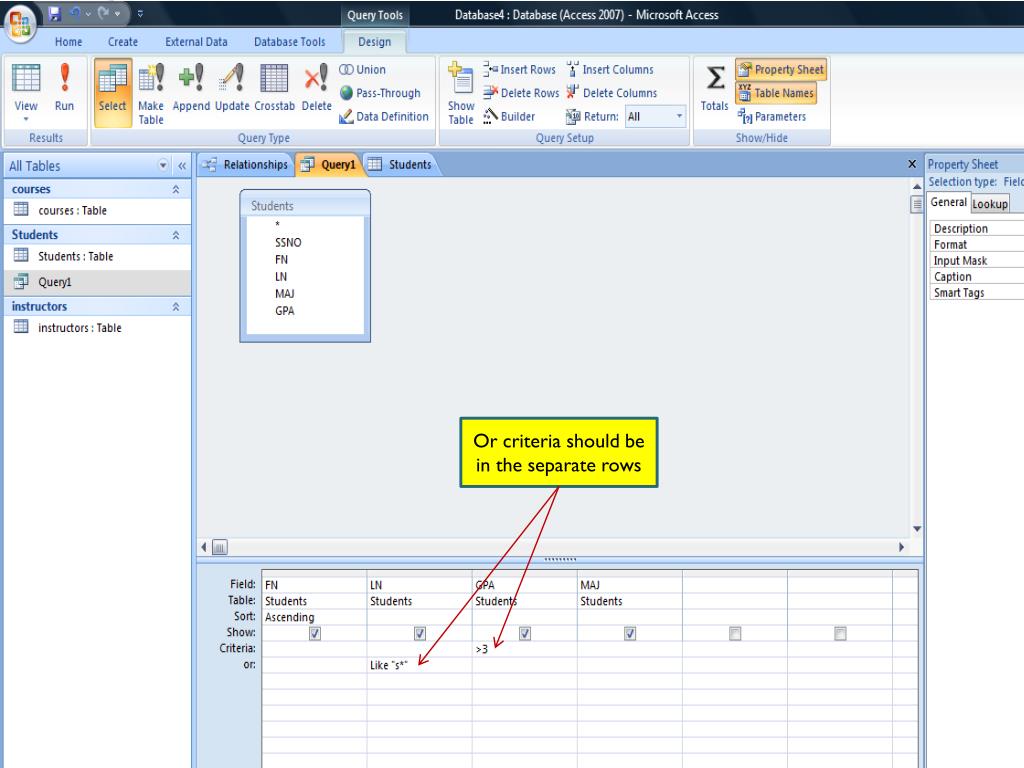Select the Data Definition option
Screen dimensions: 1024x768
click(x=384, y=116)
